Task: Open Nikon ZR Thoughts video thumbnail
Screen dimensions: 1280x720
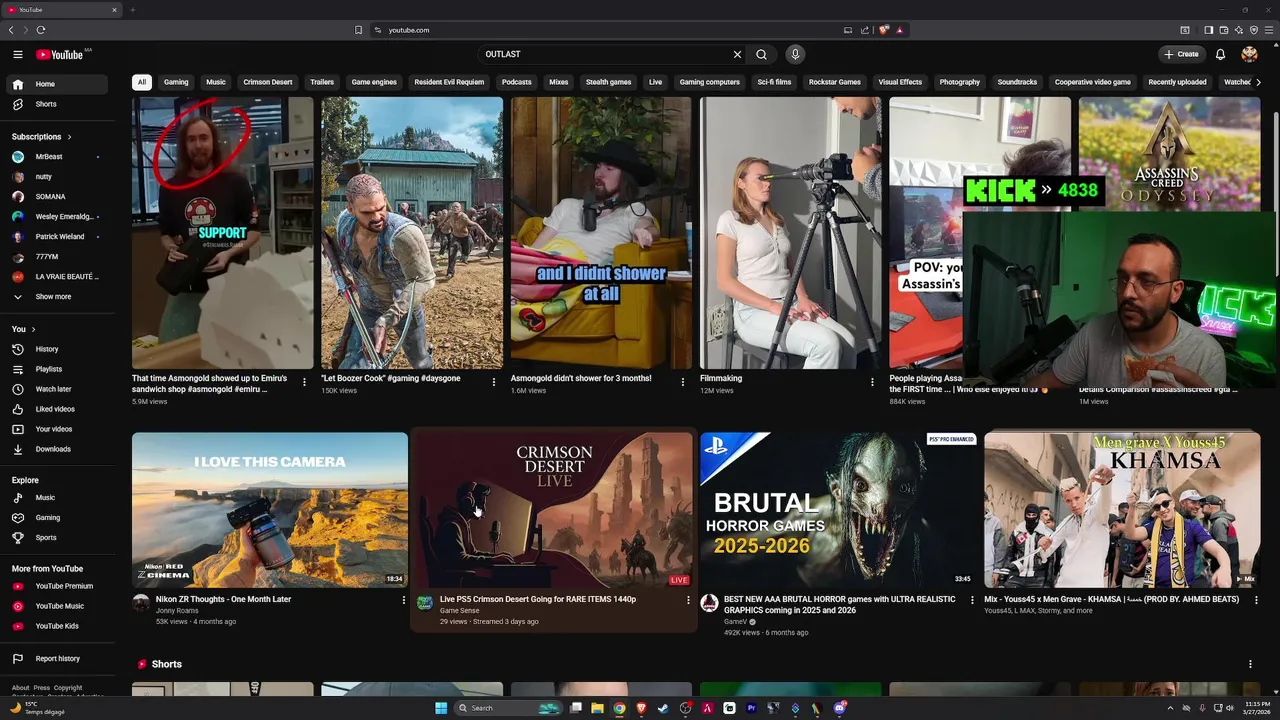Action: coord(270,510)
